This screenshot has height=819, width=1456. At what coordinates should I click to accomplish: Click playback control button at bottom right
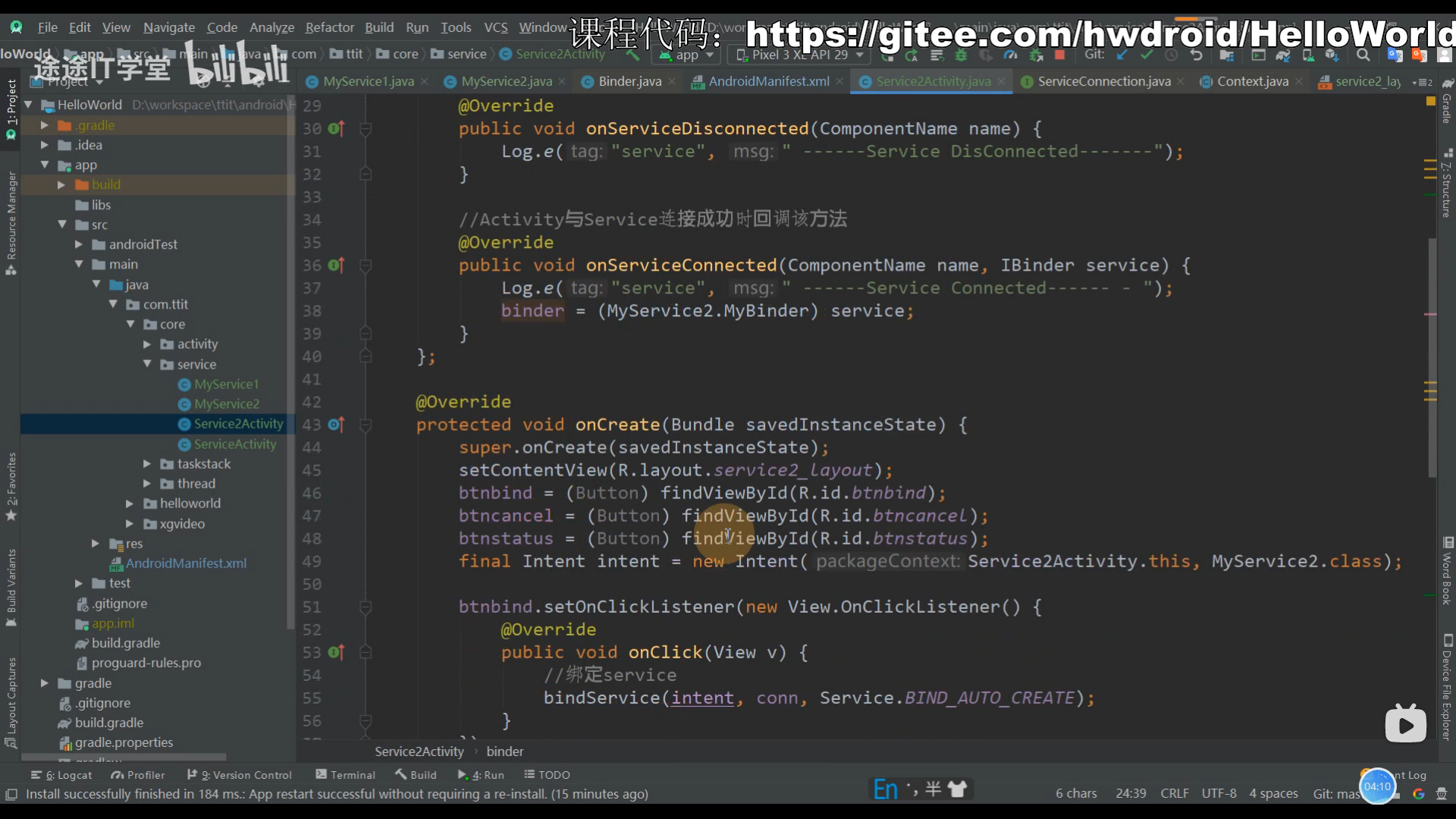(x=1405, y=724)
